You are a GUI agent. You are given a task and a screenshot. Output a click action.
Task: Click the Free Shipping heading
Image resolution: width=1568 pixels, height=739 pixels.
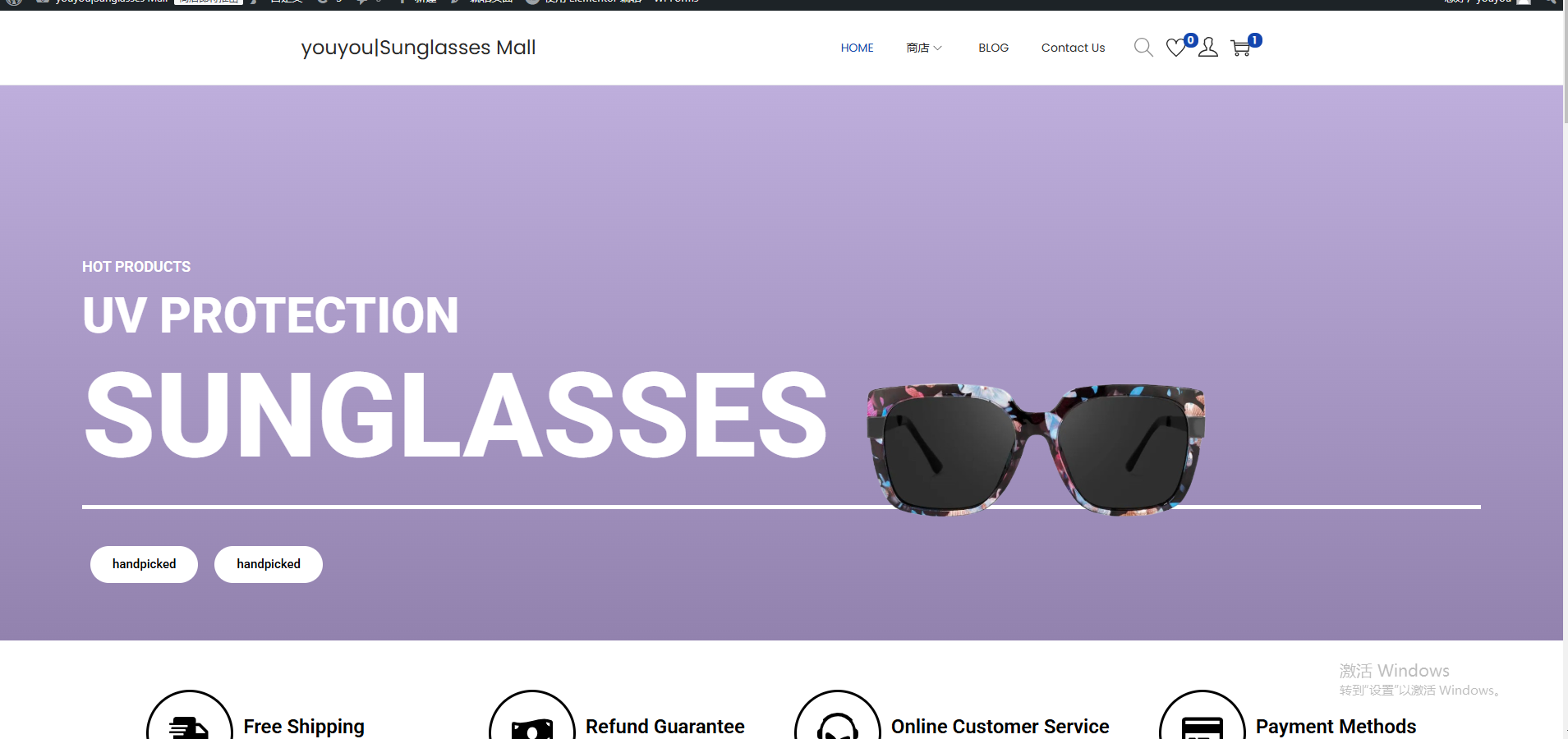tap(304, 727)
